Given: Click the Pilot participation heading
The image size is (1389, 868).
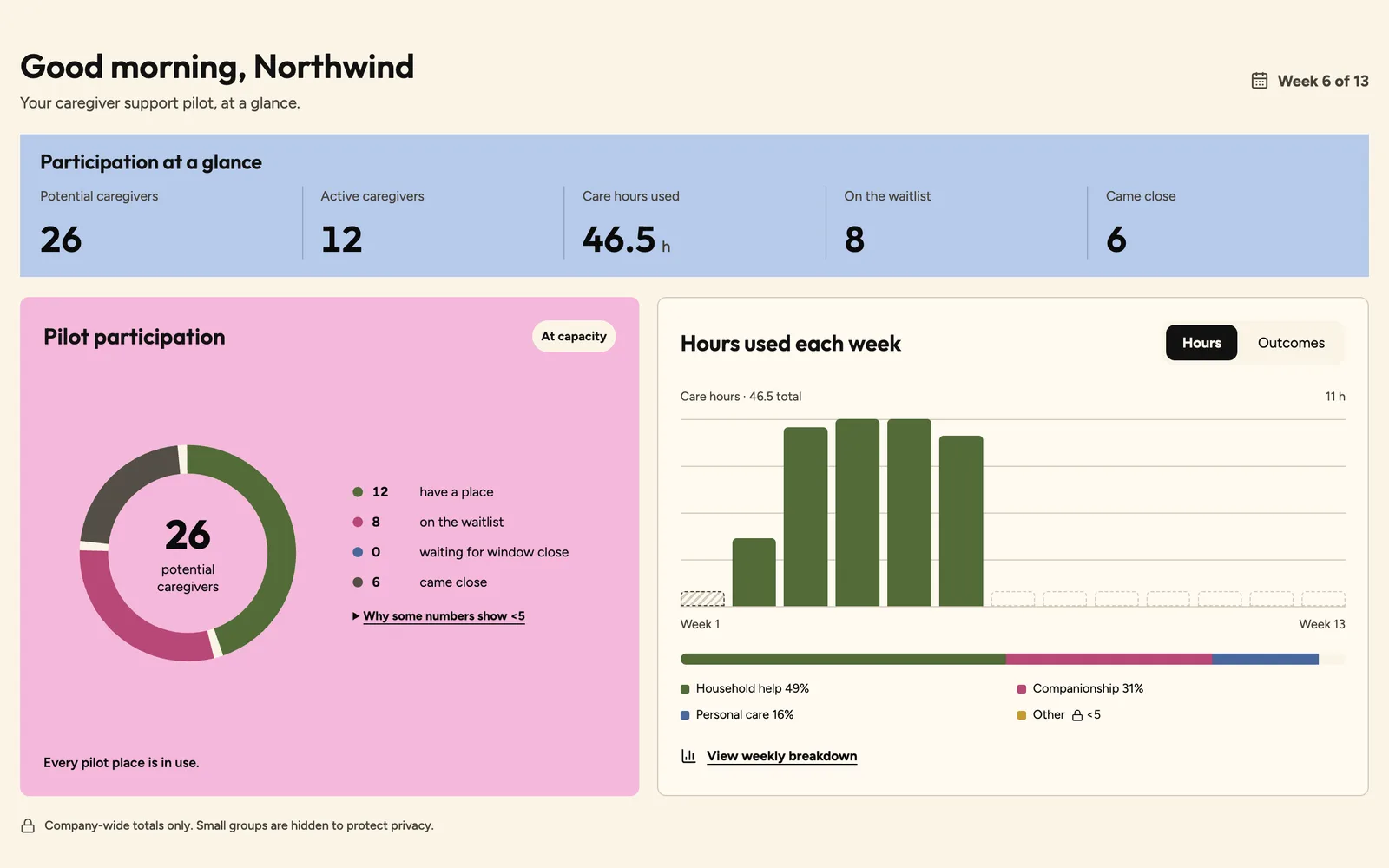Looking at the screenshot, I should (x=135, y=337).
